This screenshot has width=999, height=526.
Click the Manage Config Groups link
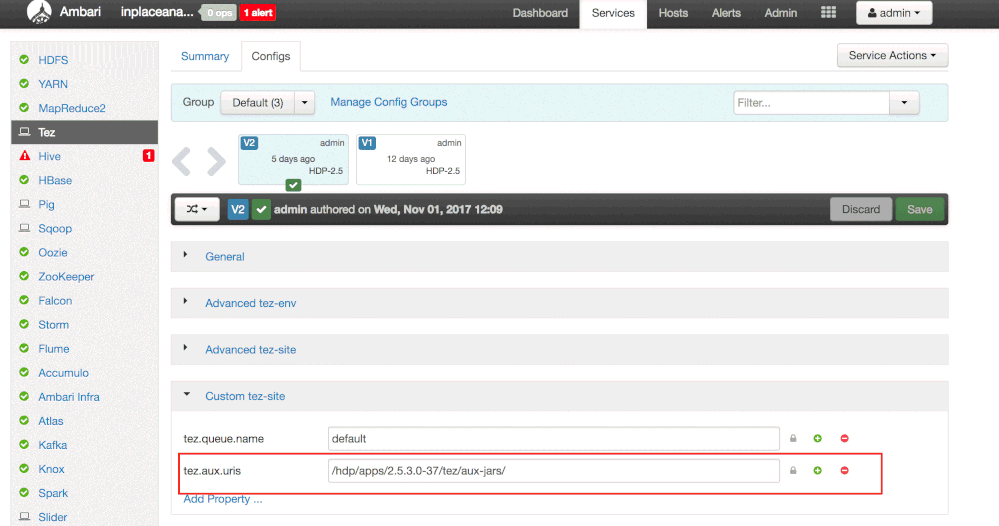pos(388,102)
